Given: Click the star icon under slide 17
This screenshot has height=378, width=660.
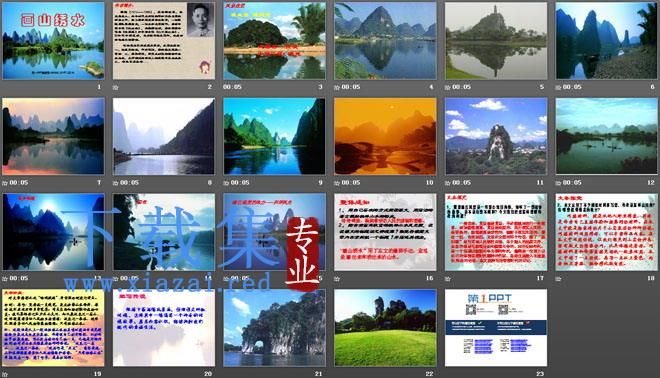Looking at the screenshot, I should 447,279.
